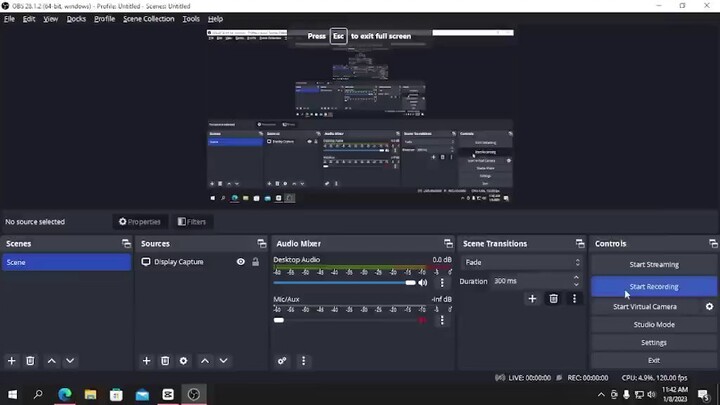This screenshot has width=720, height=405.
Task: Undock the Scene Transitions panel
Action: 580,243
